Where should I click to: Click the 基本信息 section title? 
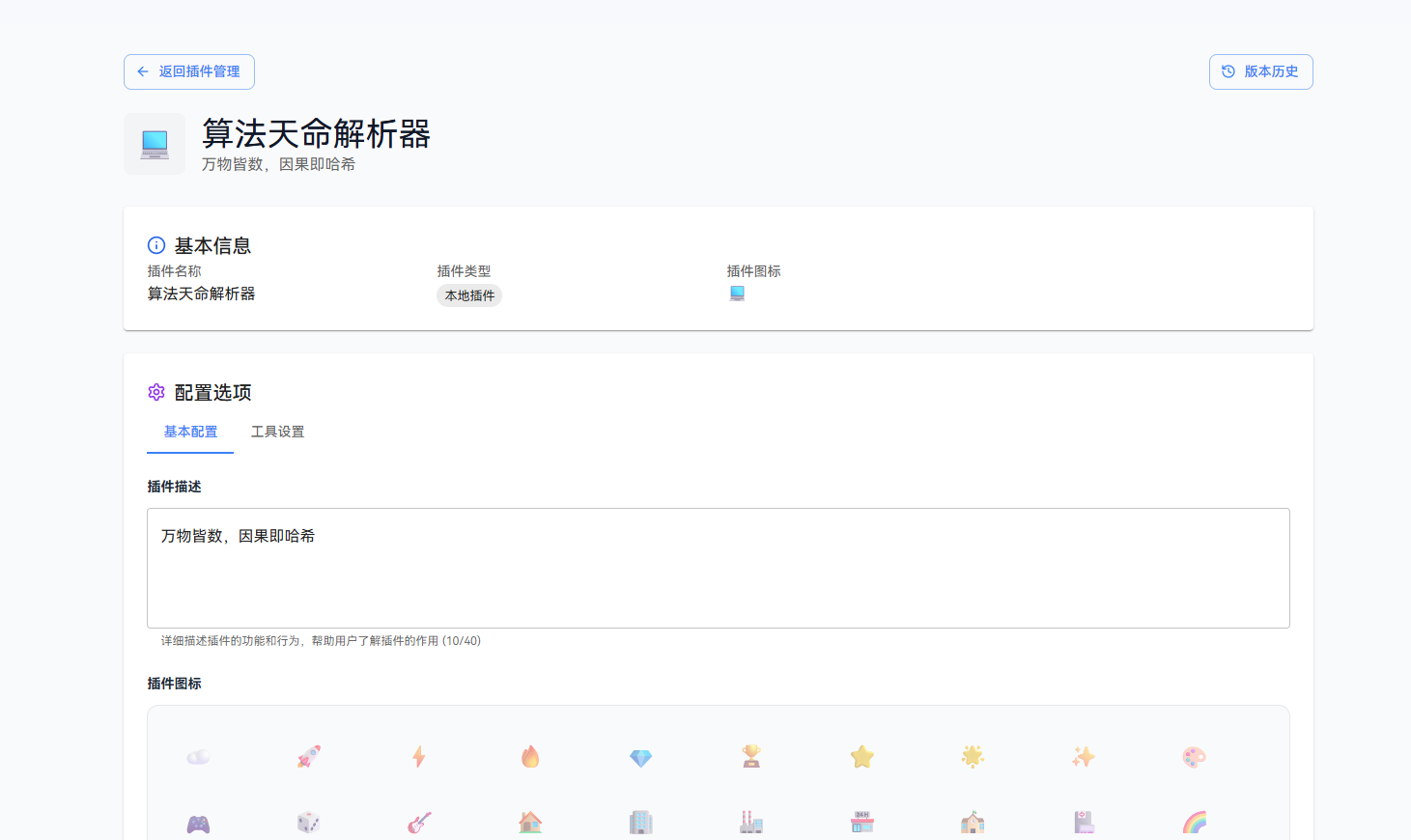[x=212, y=245]
